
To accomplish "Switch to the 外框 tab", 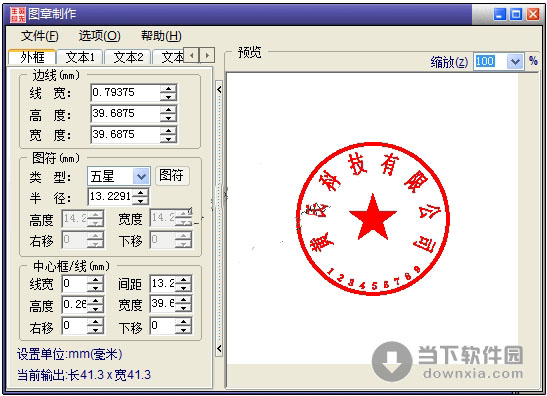I will [x=32, y=57].
